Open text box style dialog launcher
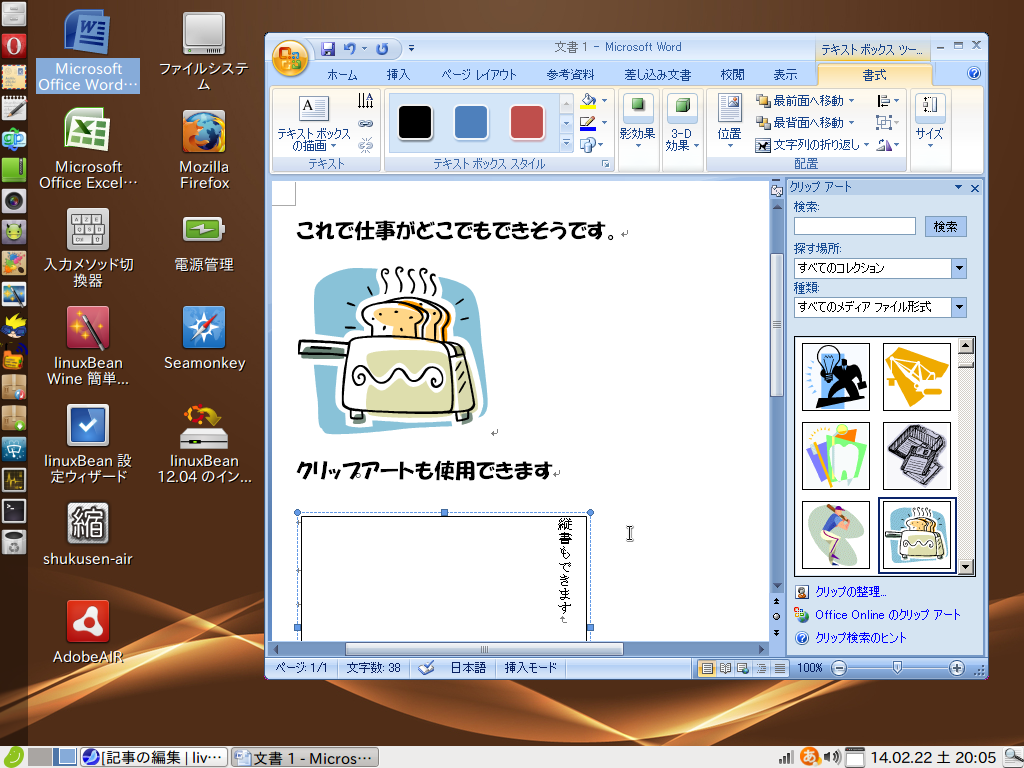The width and height of the screenshot is (1024, 768). click(605, 165)
